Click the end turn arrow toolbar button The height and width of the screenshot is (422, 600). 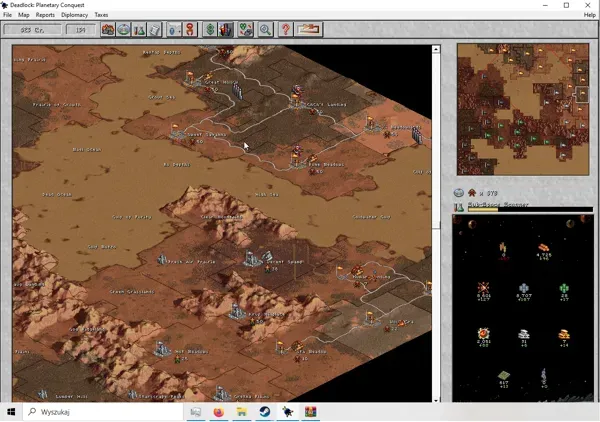tap(308, 29)
